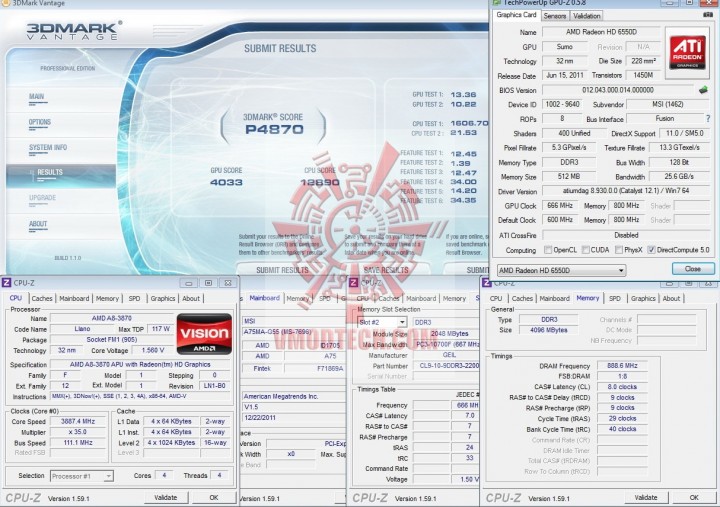Open Graphics tab in rightmost CPU-Z window
Screen dimensions: 720x507
coord(643,298)
